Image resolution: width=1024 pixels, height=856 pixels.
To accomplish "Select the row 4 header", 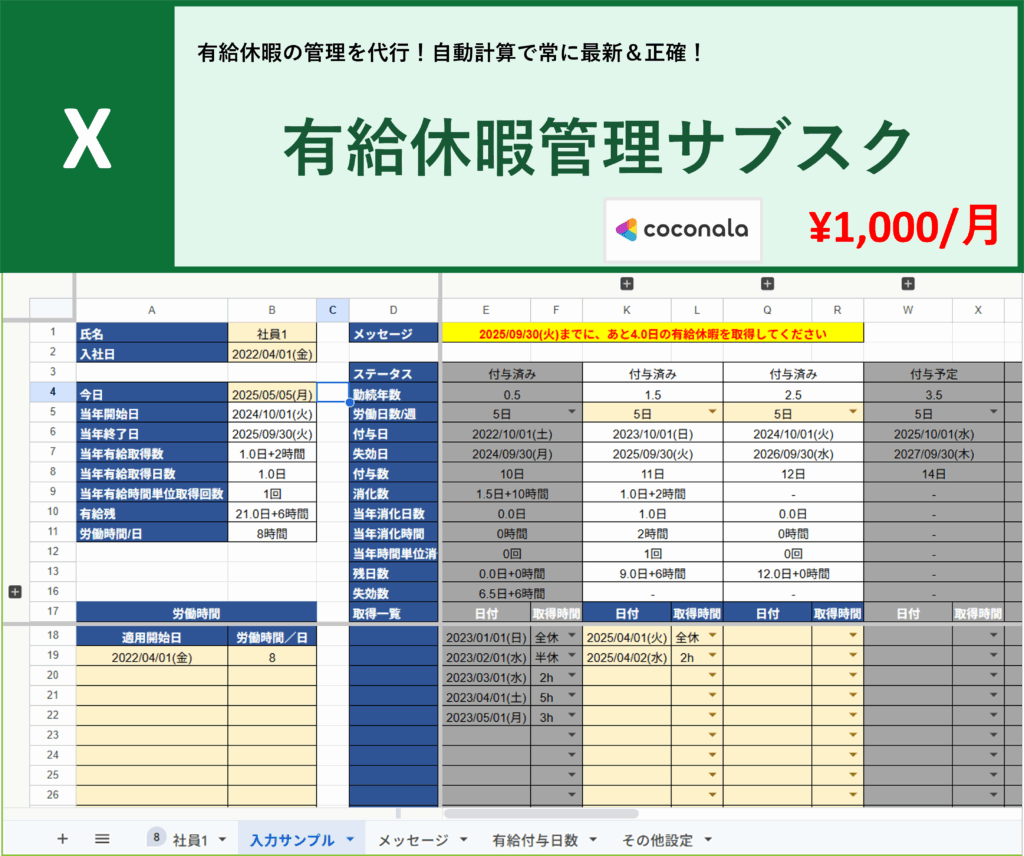I will pyautogui.click(x=52, y=392).
